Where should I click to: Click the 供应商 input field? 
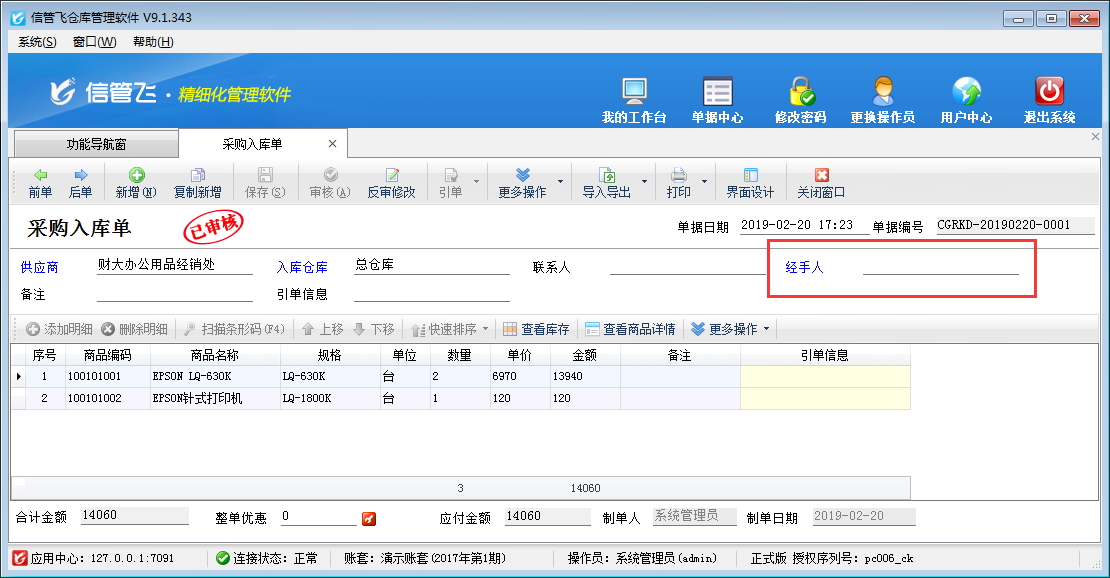point(175,267)
